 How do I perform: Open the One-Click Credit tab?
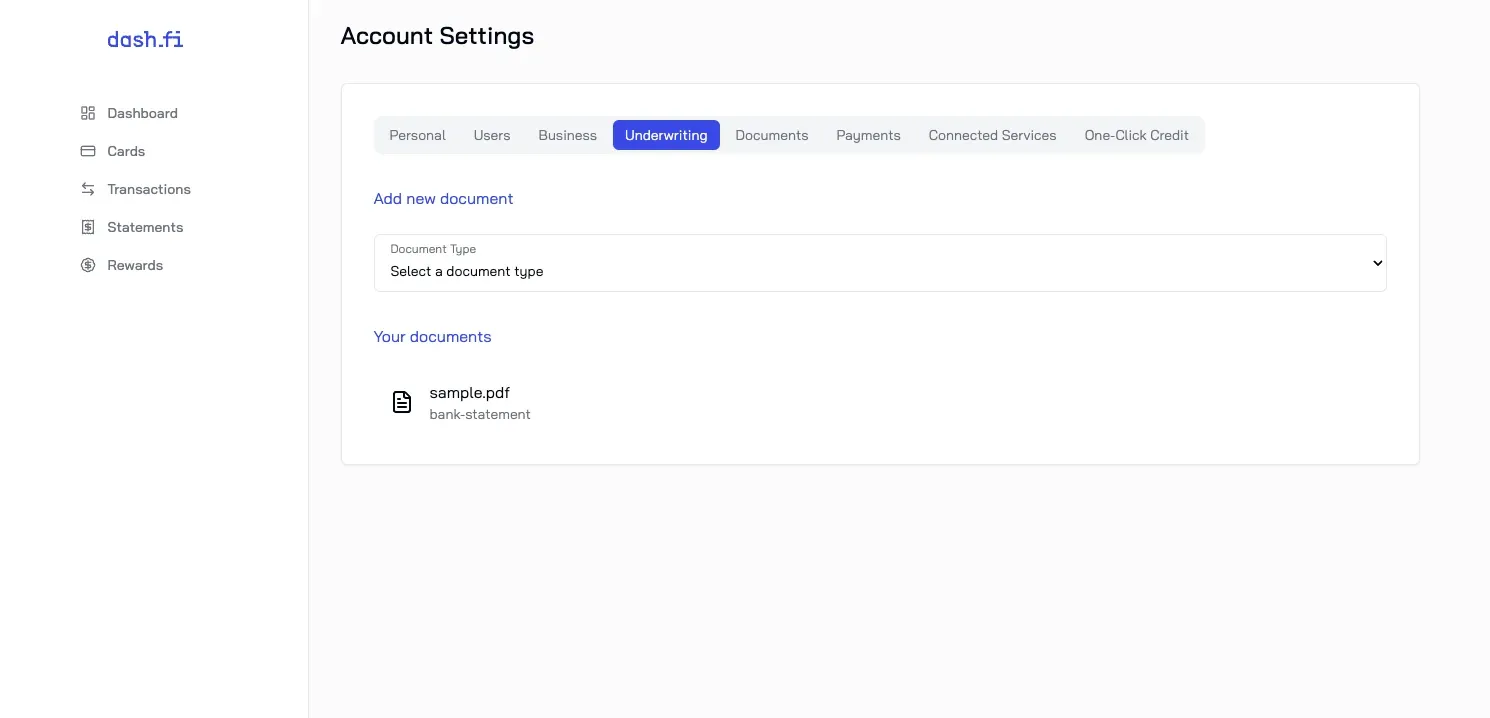pos(1137,135)
